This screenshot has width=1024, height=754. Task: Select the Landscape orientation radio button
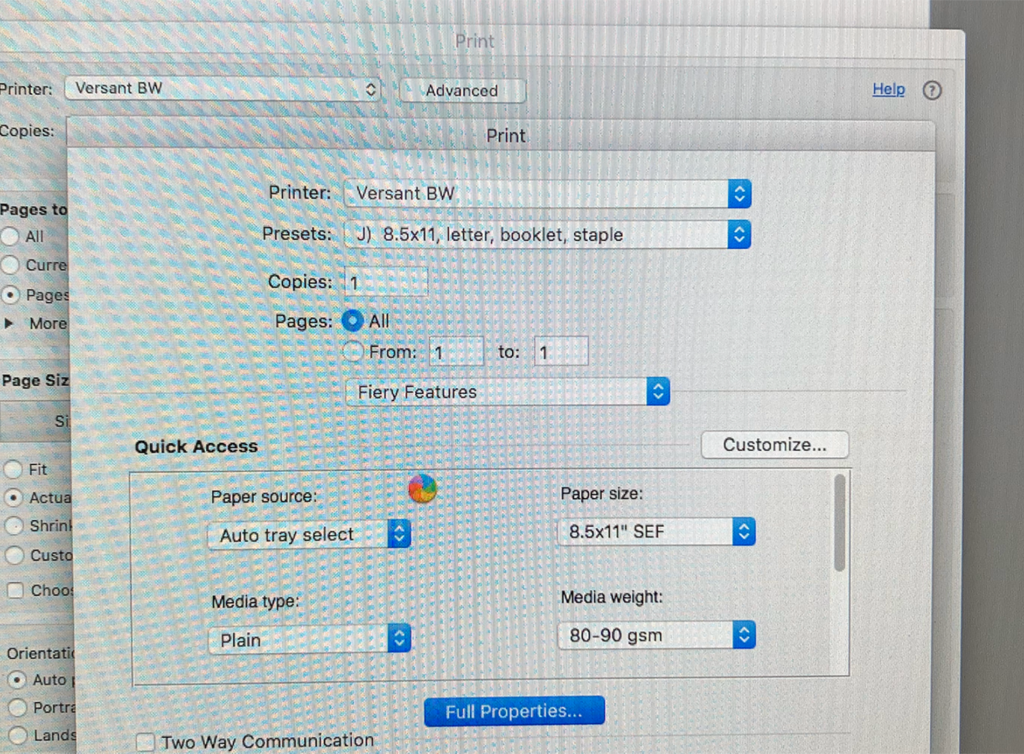(x=18, y=736)
